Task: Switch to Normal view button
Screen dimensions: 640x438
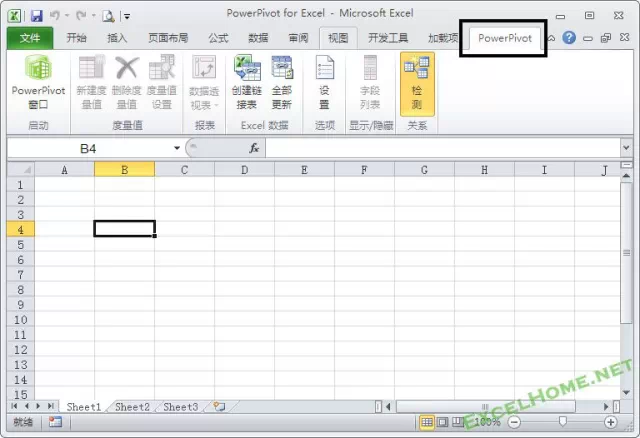Action: pyautogui.click(x=427, y=422)
